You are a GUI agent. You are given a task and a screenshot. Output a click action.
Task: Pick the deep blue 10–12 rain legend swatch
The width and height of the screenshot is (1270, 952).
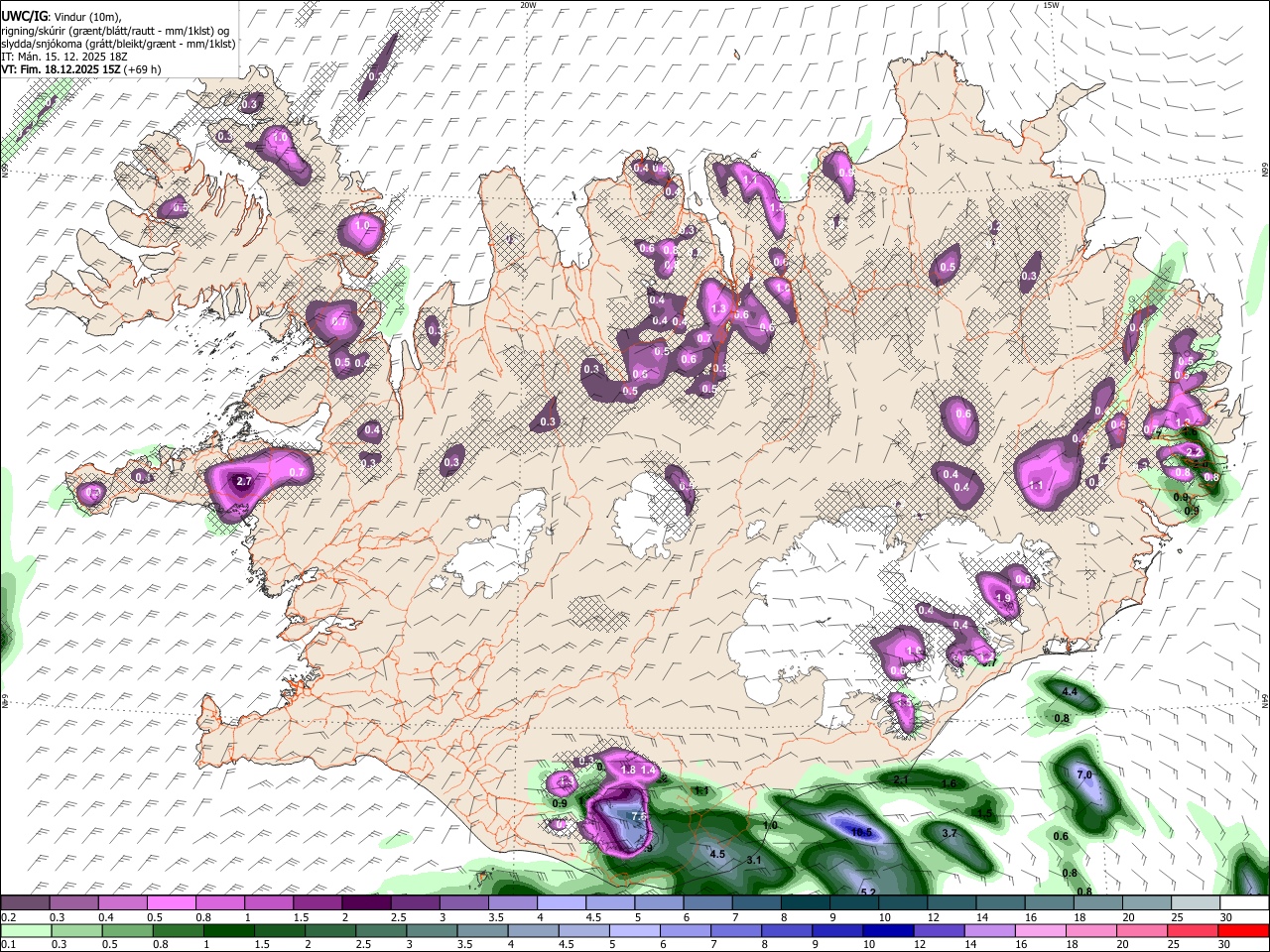pyautogui.click(x=889, y=931)
